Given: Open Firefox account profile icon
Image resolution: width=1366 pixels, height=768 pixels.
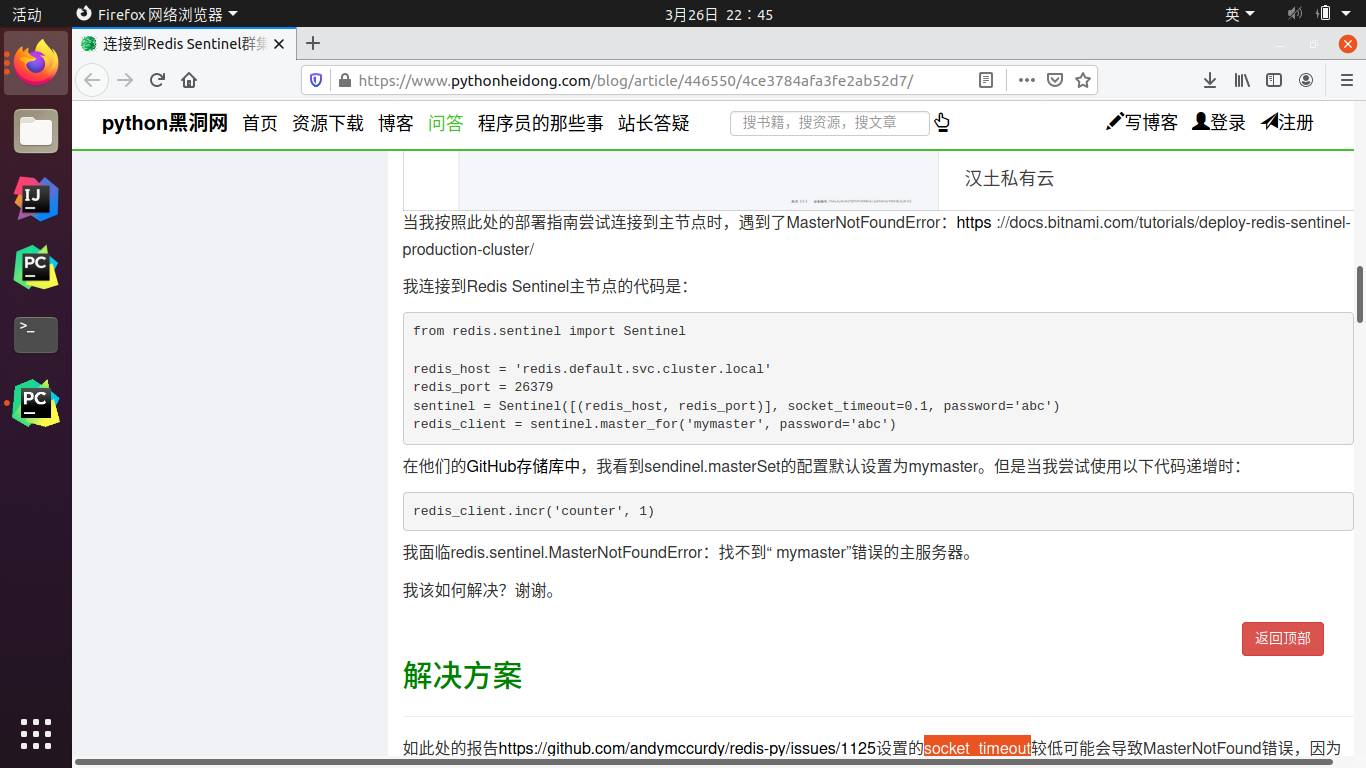Looking at the screenshot, I should coord(1306,80).
